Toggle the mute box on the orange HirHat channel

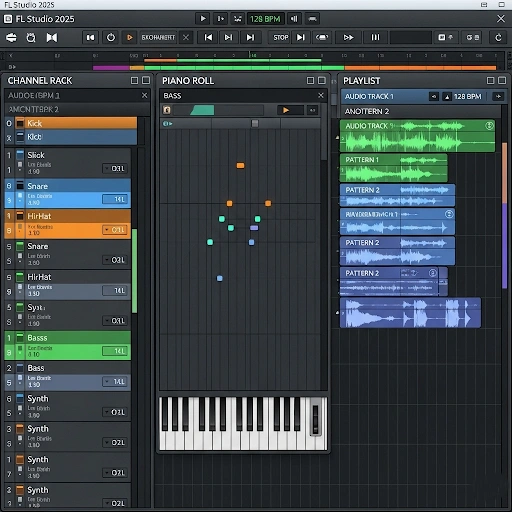click(x=20, y=216)
